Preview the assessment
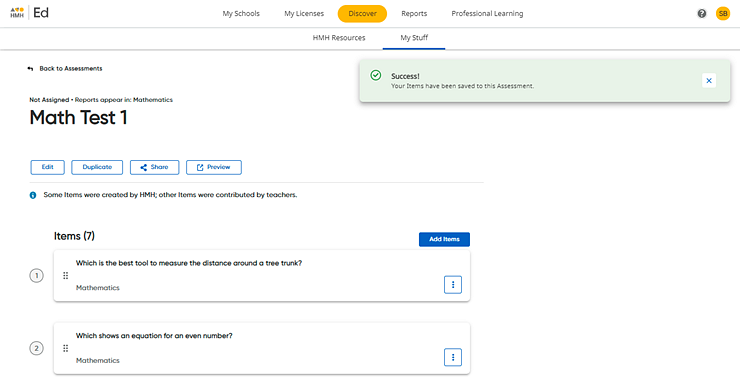740x381 pixels. tap(214, 167)
